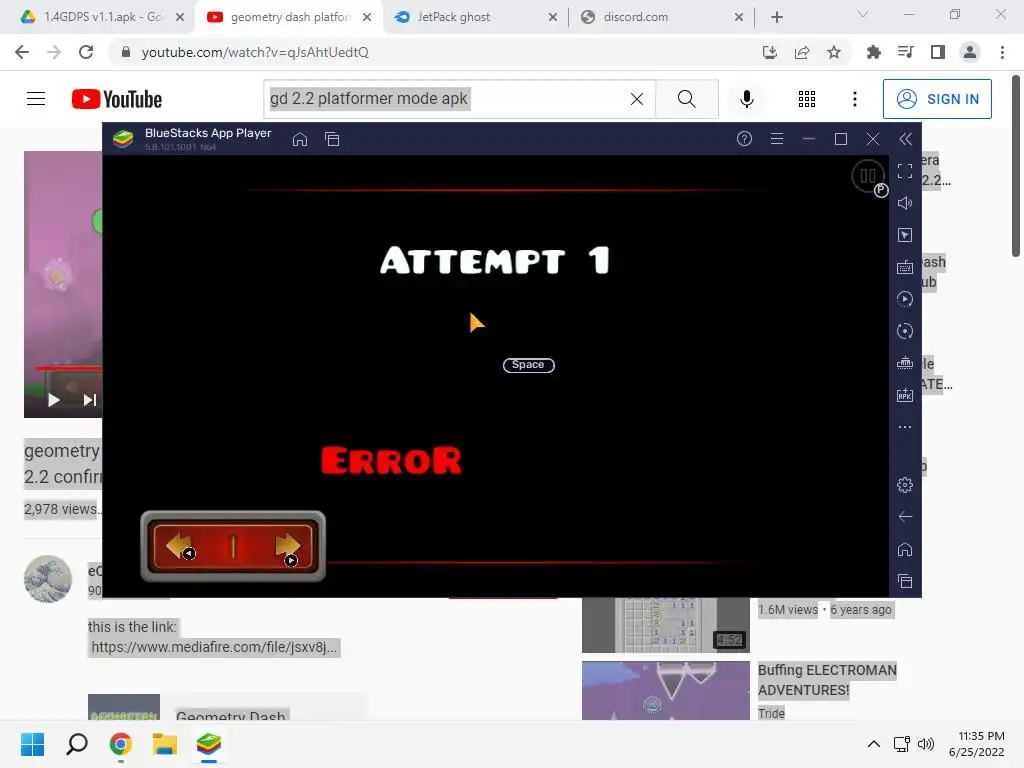
Task: Click BlueStacks rotate/sync icon
Action: coord(904,331)
